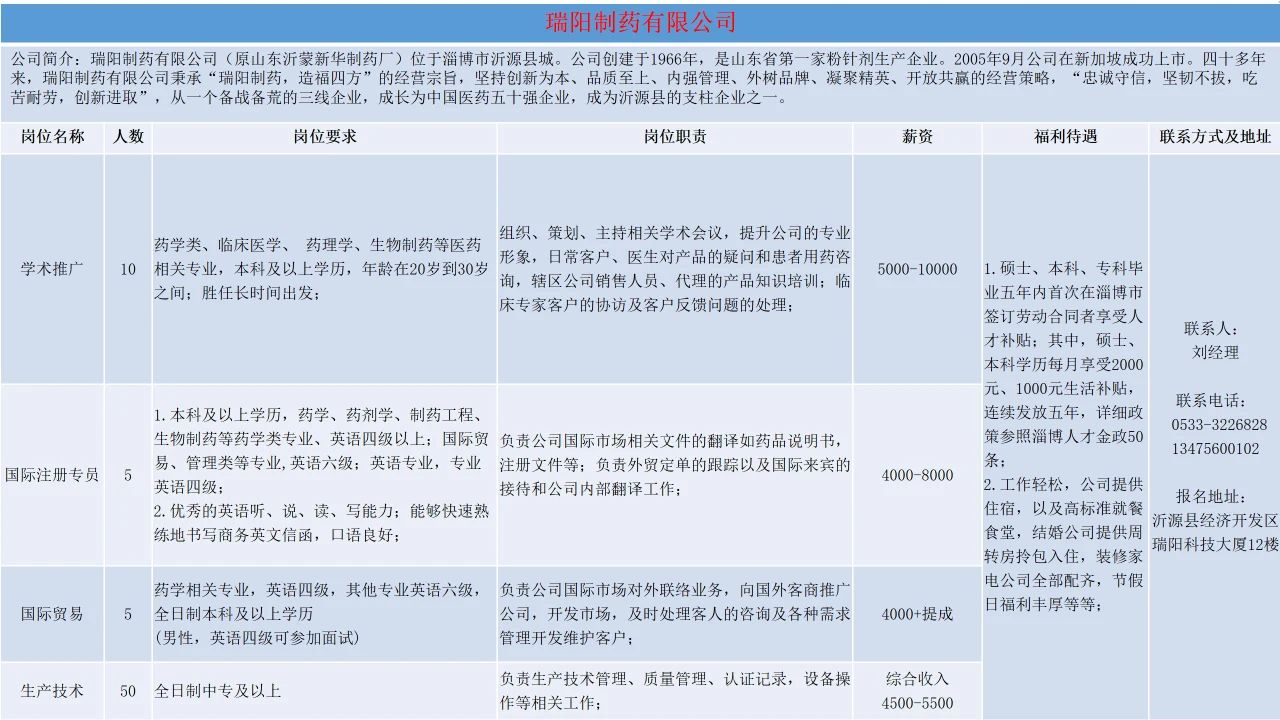
Task: Select the 生产技术 position cell
Action: pyautogui.click(x=52, y=691)
